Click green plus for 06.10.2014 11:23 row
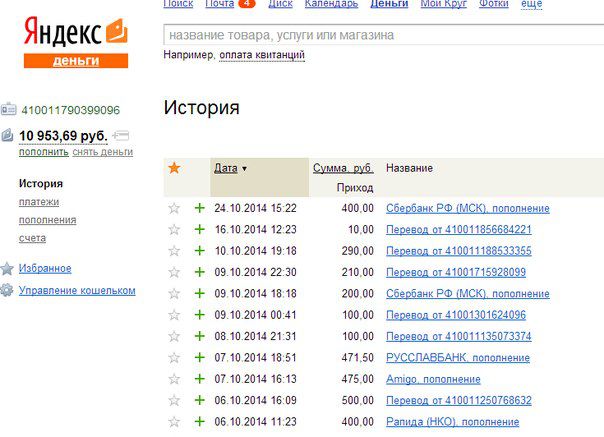The width and height of the screenshot is (604, 437). 200,422
